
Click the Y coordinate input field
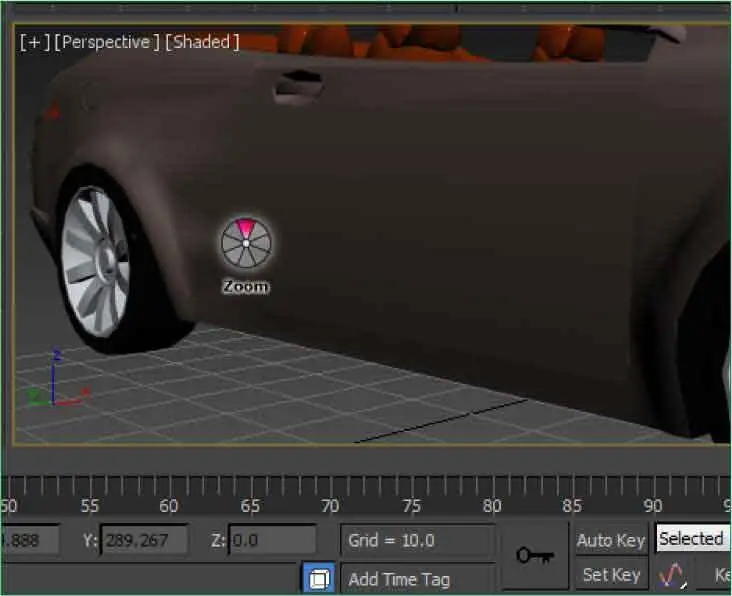tap(143, 541)
